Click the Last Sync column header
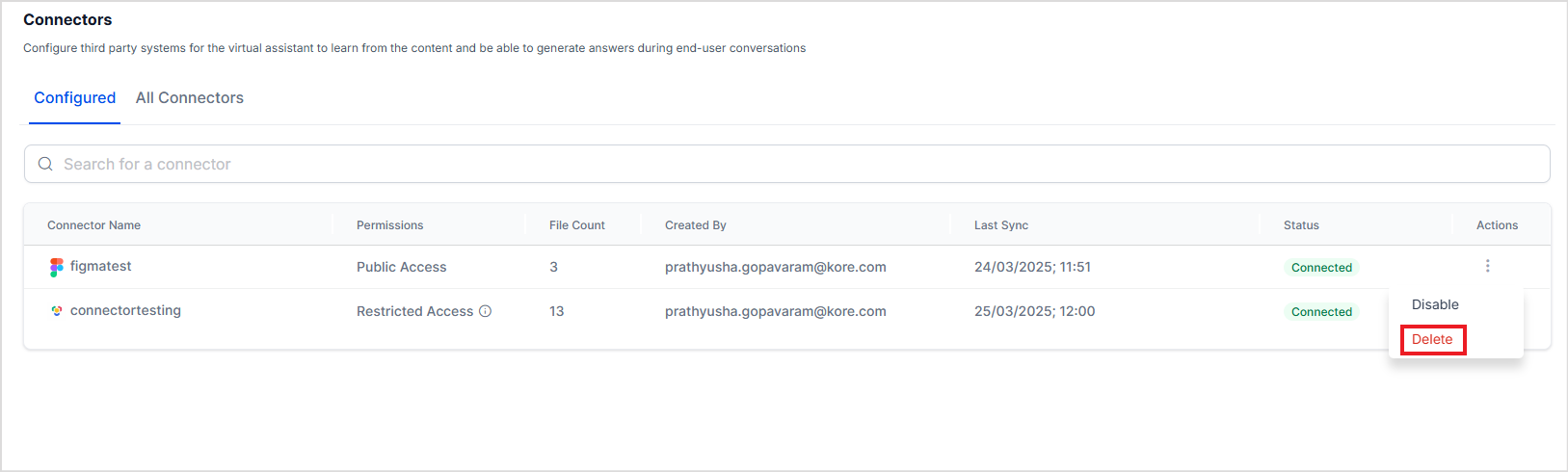The height and width of the screenshot is (472, 1568). pyautogui.click(x=1000, y=225)
